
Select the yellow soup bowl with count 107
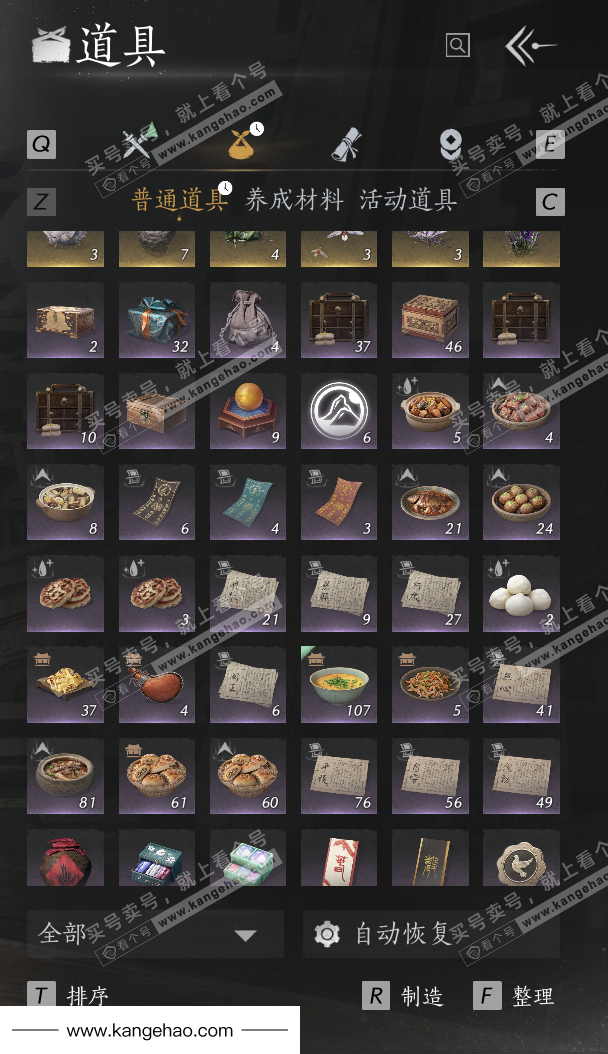(x=339, y=684)
